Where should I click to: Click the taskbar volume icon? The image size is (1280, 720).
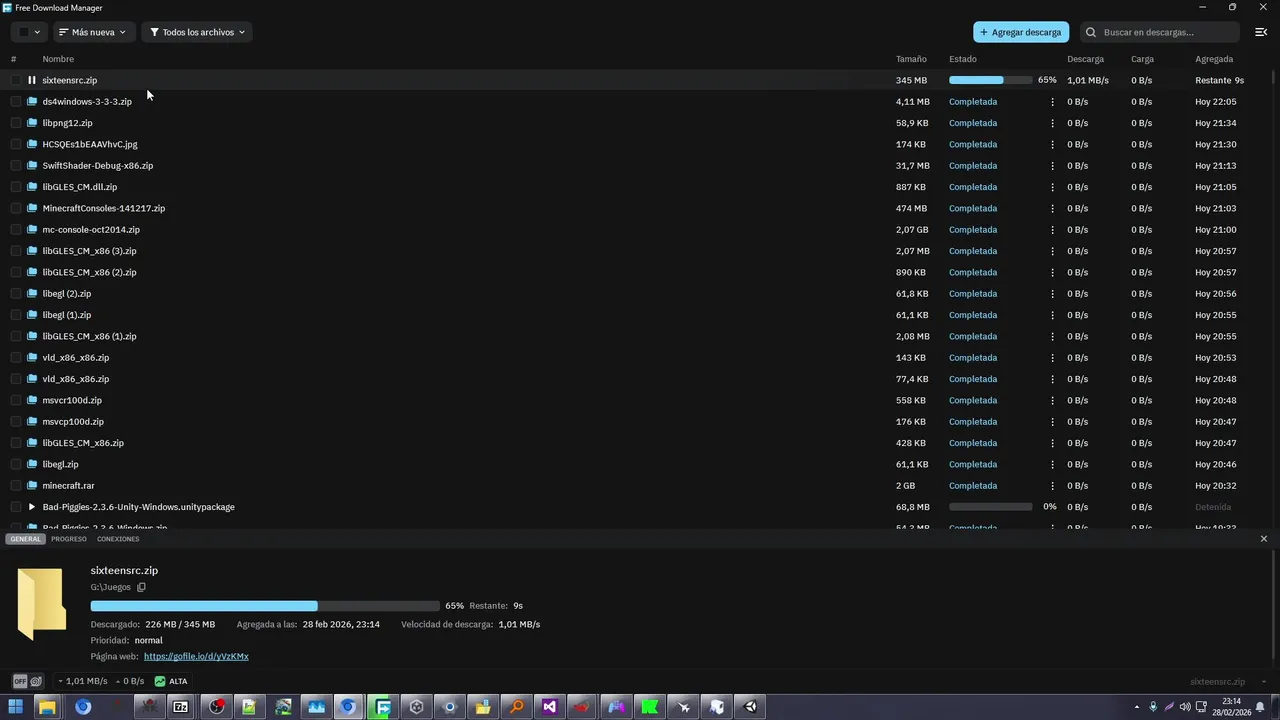(1185, 707)
